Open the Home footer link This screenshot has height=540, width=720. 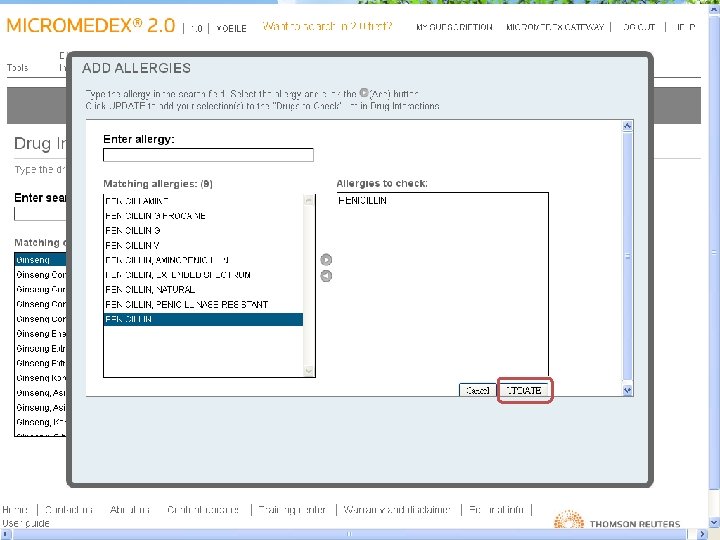(x=15, y=509)
